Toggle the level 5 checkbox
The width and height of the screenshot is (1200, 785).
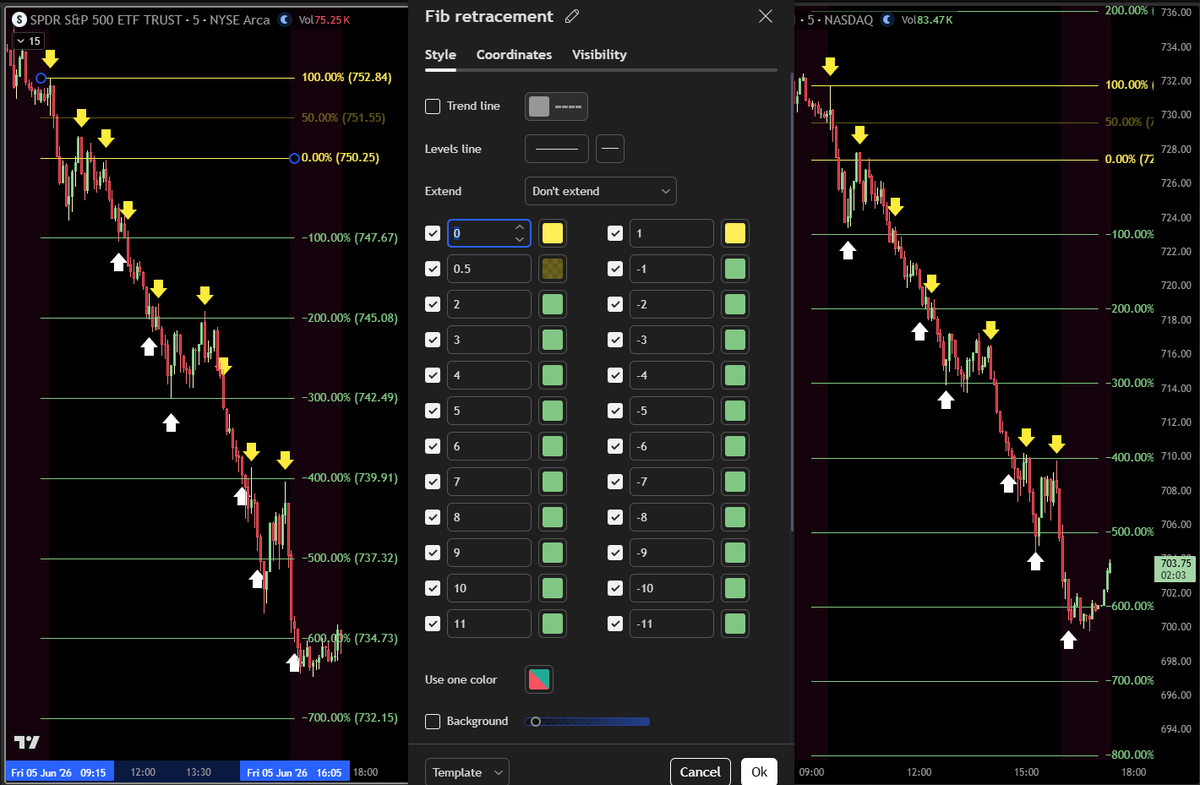tap(432, 411)
